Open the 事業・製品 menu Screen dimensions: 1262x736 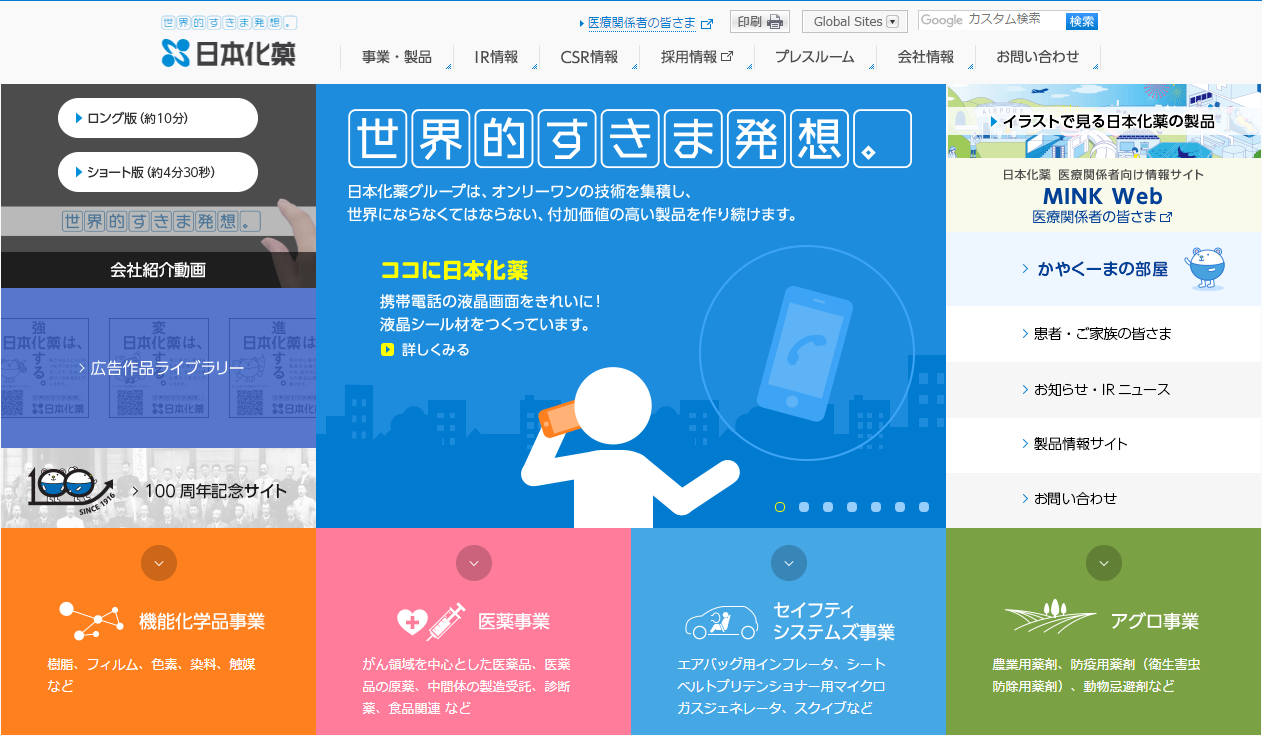point(397,57)
